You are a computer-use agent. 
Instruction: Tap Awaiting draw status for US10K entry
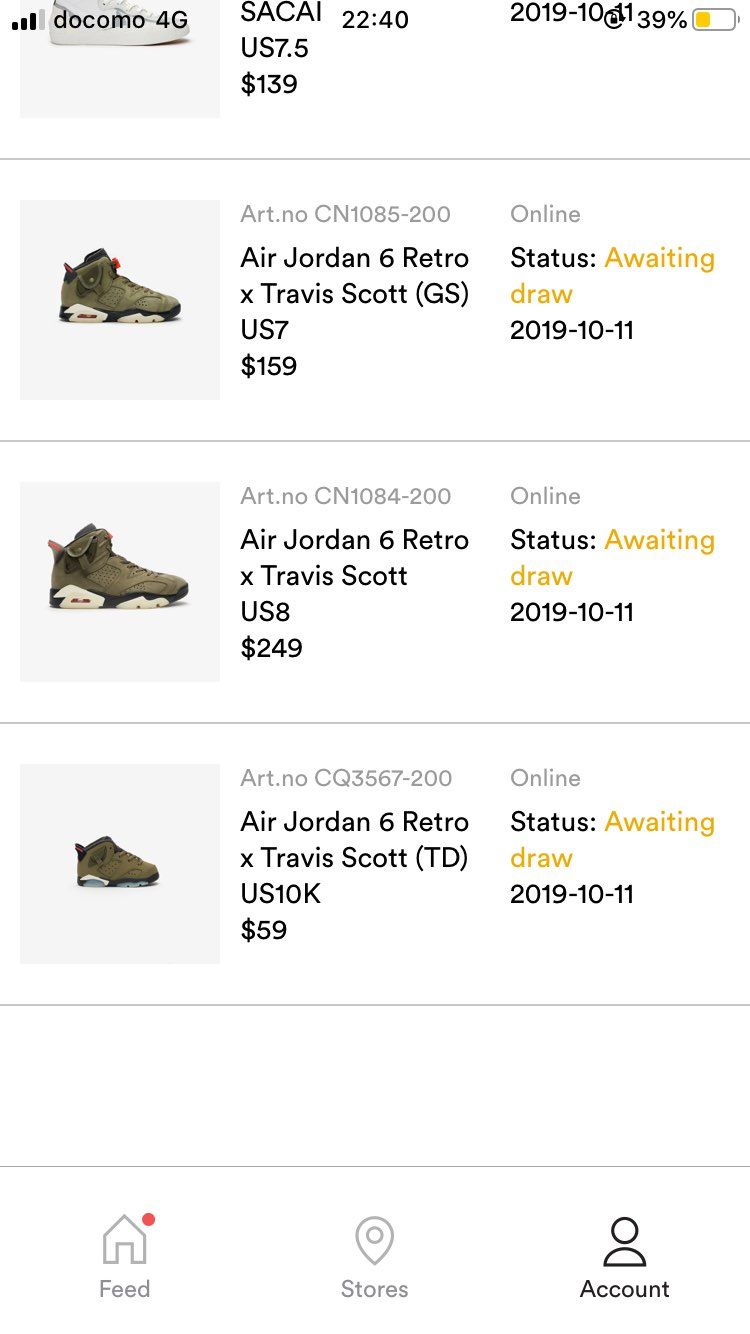pos(612,840)
